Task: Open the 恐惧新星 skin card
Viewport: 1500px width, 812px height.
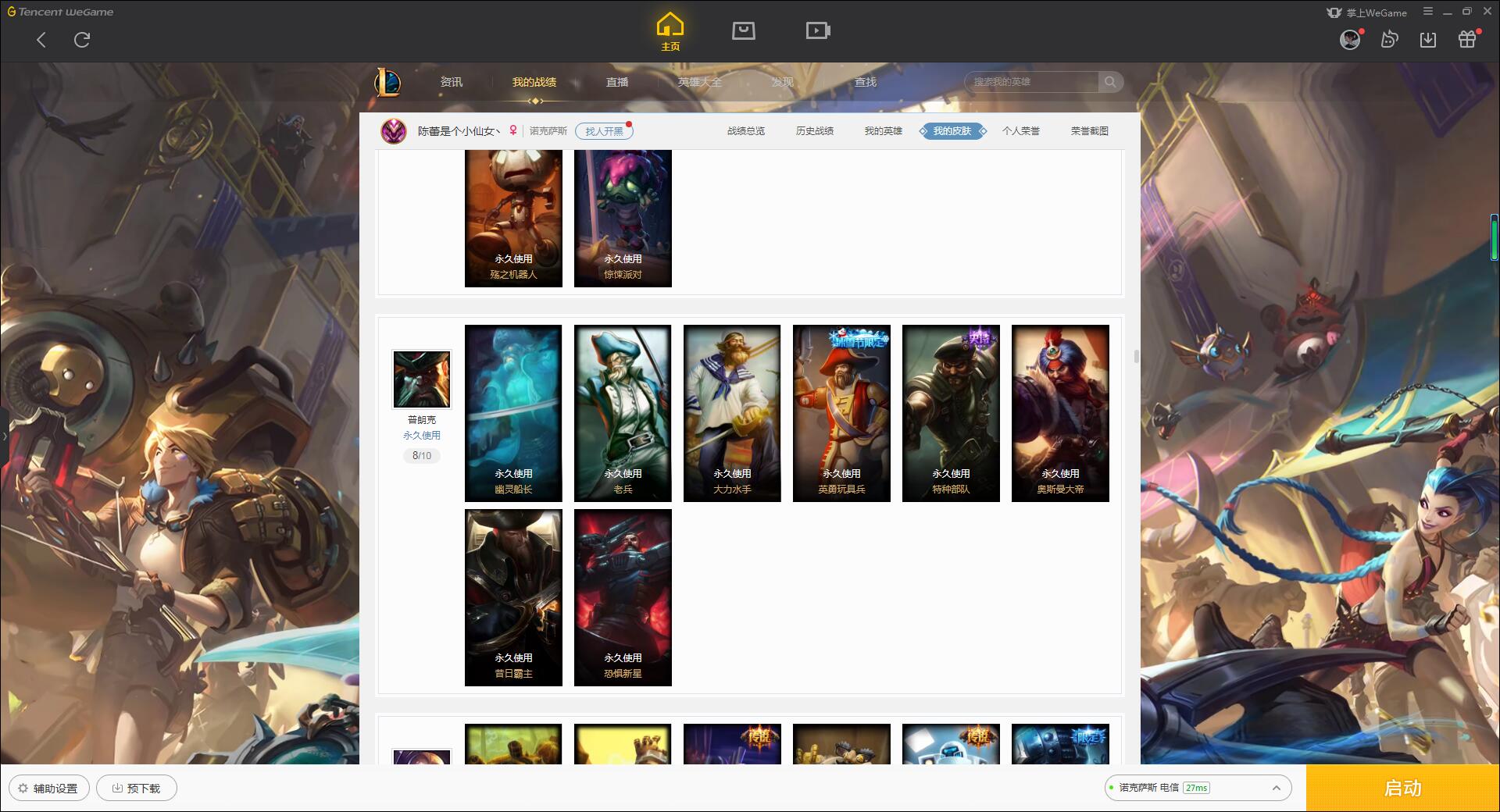Action: pos(623,597)
